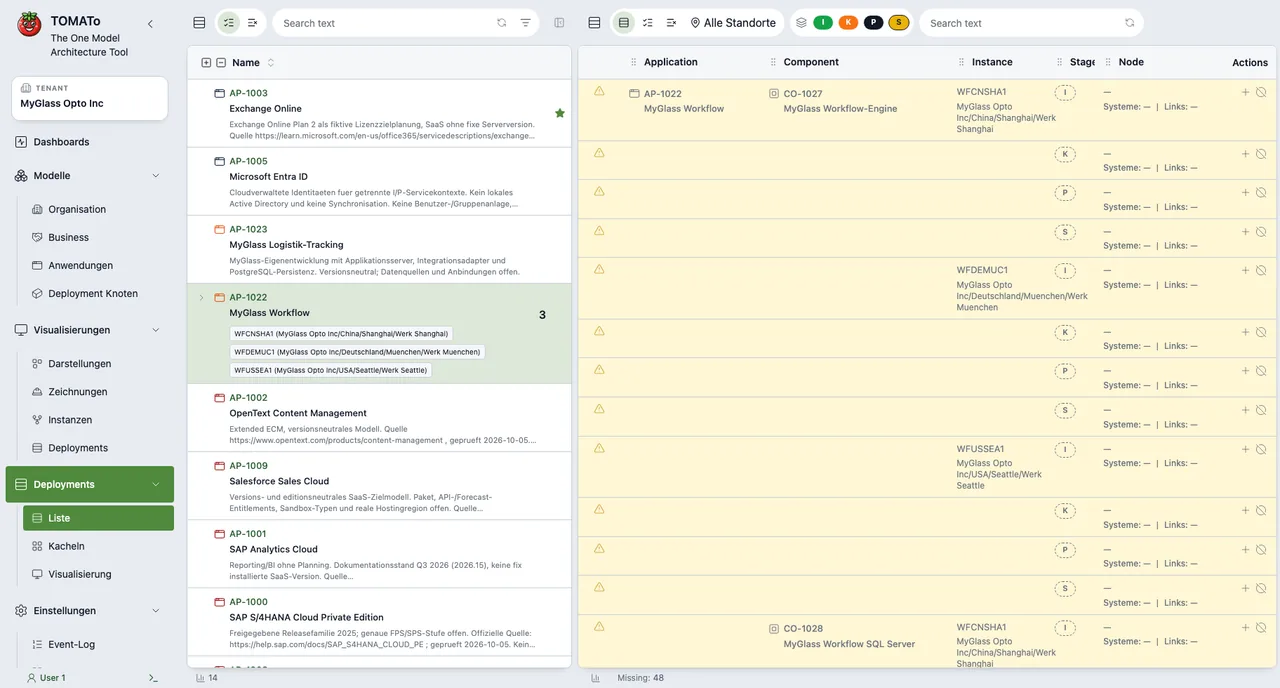Collapse the Modelle section
This screenshot has height=688, width=1280.
click(x=155, y=176)
